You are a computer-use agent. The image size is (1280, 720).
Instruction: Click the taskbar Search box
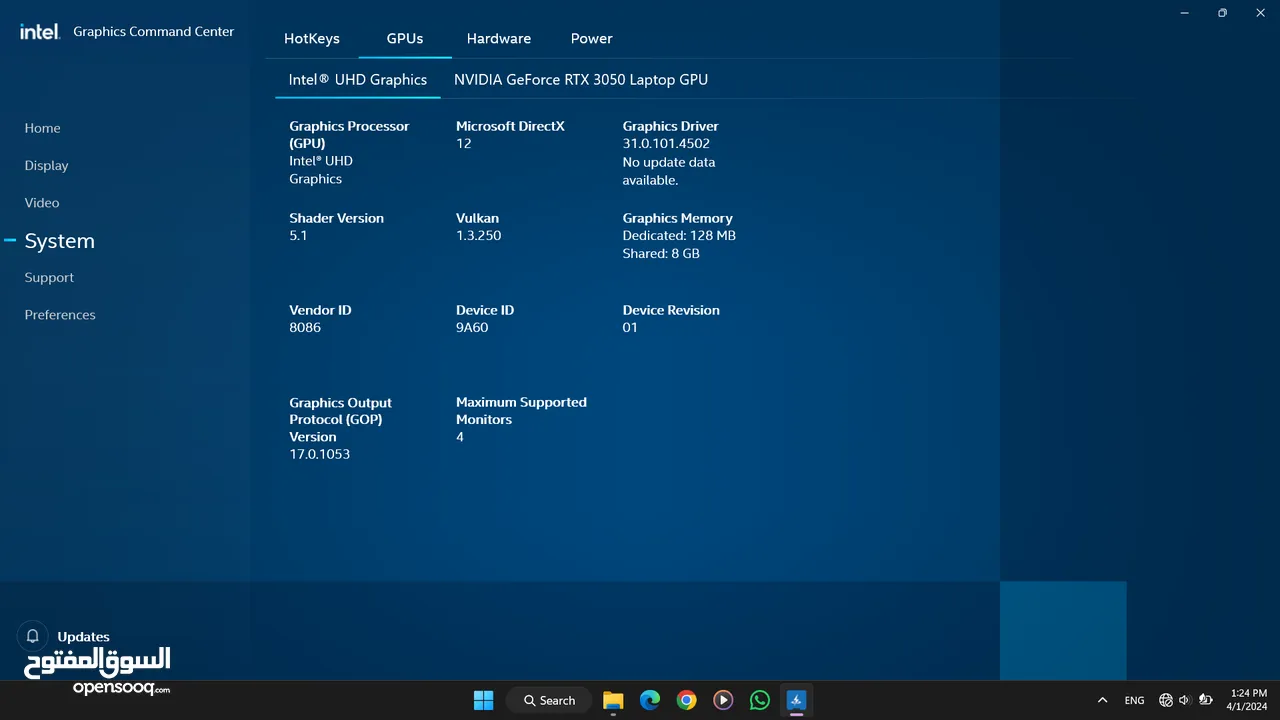coord(550,700)
